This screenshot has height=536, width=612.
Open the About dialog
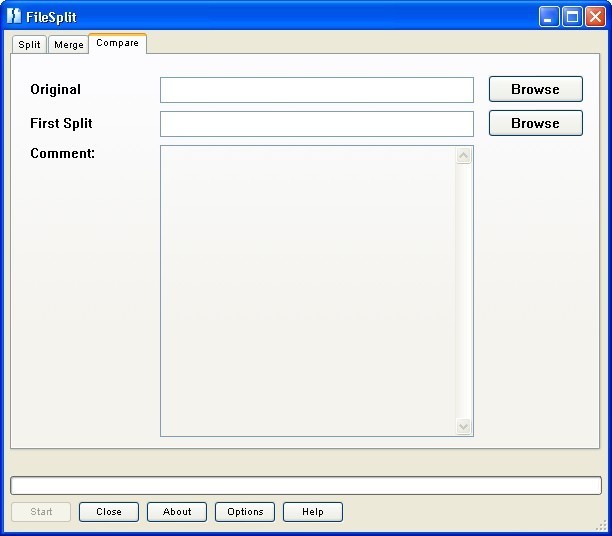(177, 512)
